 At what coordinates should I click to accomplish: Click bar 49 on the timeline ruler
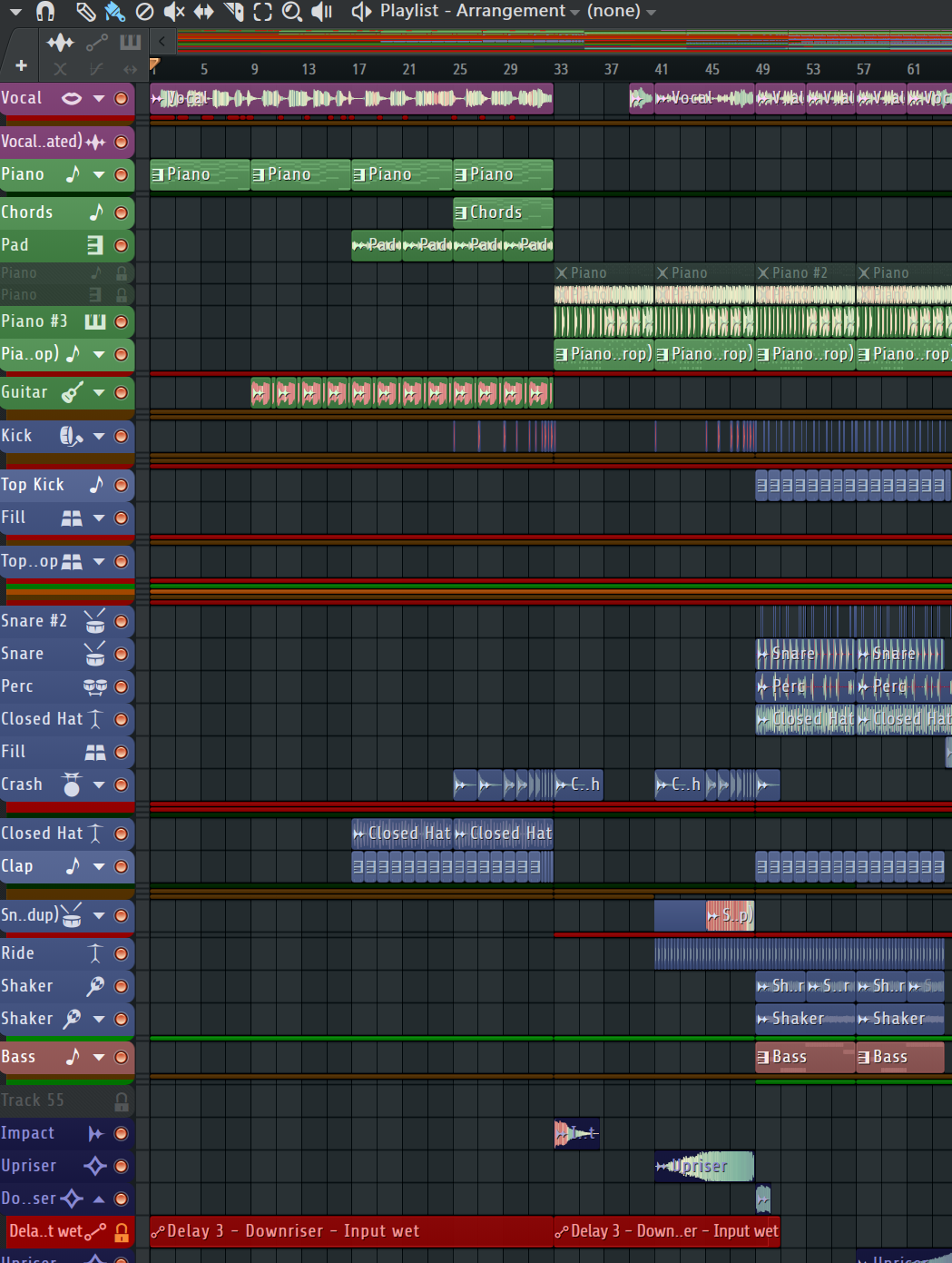762,69
